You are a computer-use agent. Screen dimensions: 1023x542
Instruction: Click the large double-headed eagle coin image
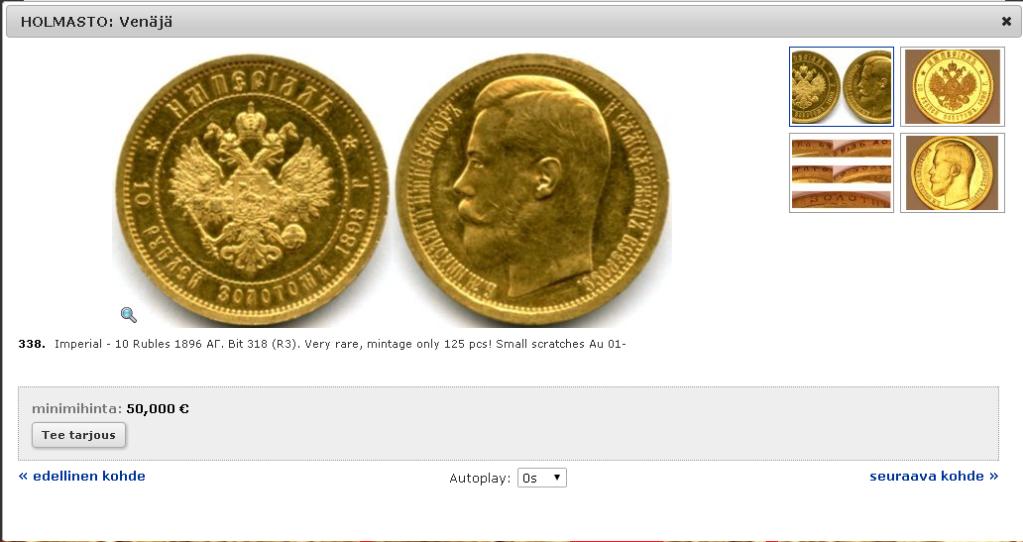point(252,189)
